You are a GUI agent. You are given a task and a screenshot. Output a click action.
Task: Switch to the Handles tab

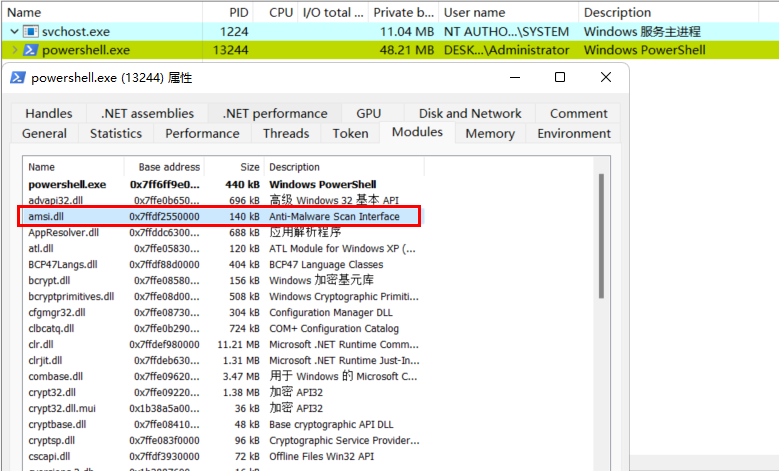tap(49, 113)
